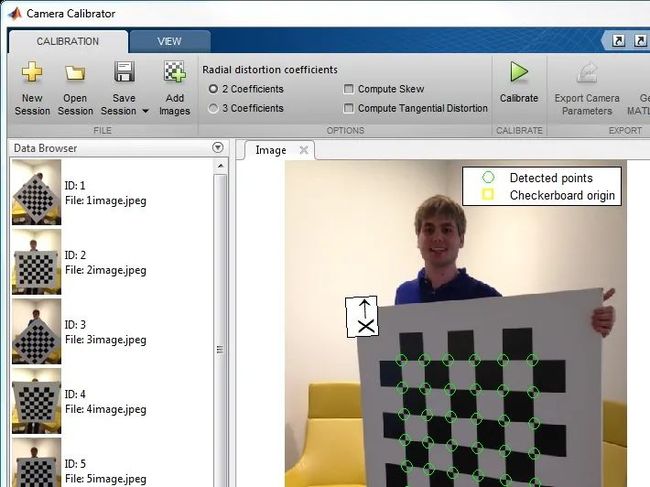Viewport: 650px width, 487px height.
Task: Click the New Session icon
Action: (32, 73)
